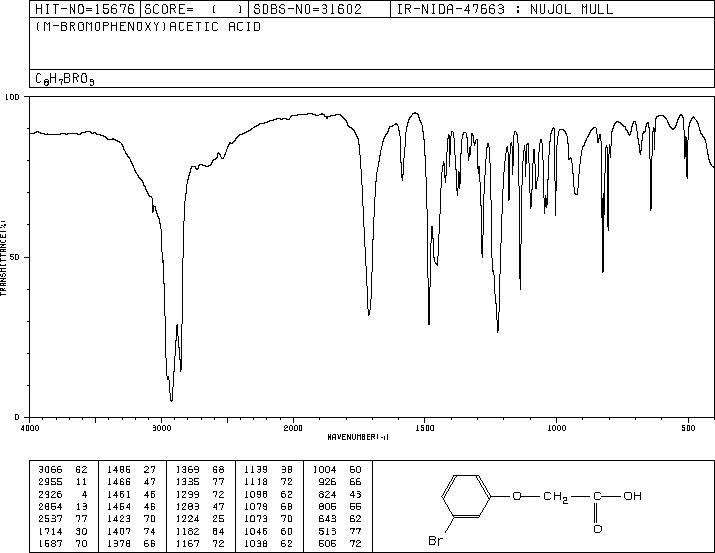Select the 1714 peak row in the table
Image resolution: width=715 pixels, height=553 pixels.
[x=48, y=530]
